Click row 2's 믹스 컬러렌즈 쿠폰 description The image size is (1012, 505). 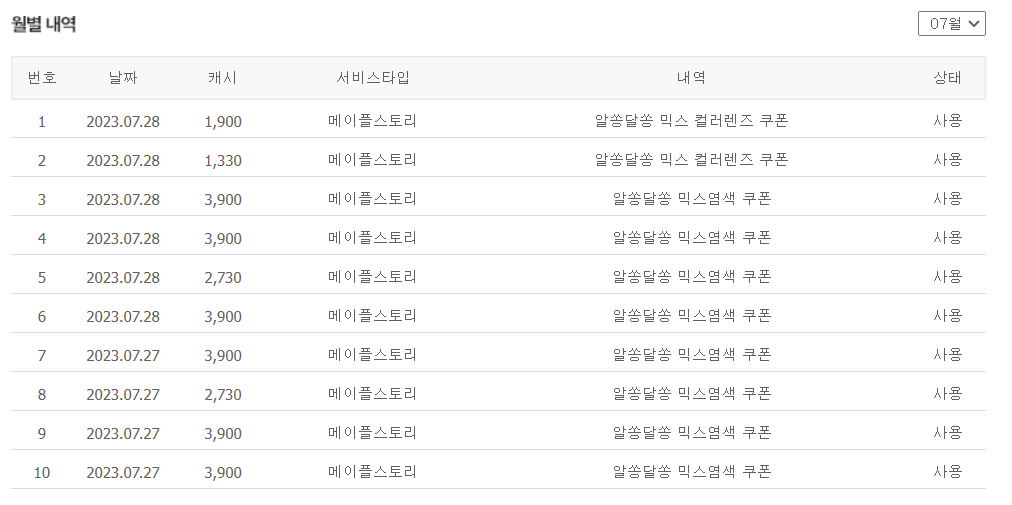pos(691,160)
